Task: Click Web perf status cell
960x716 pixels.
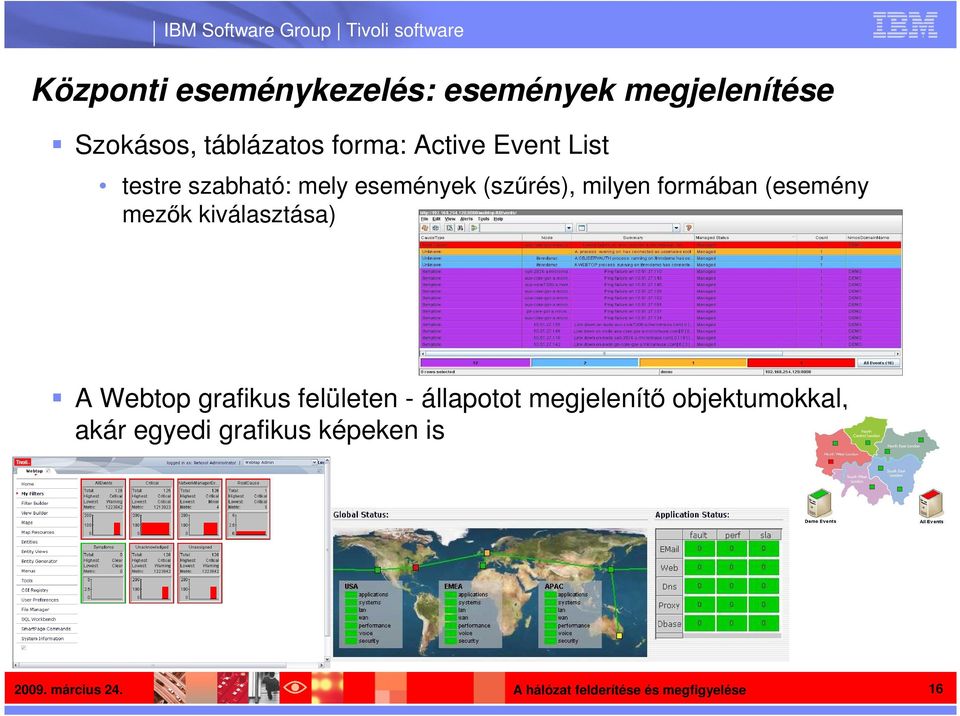Action: 732,568
